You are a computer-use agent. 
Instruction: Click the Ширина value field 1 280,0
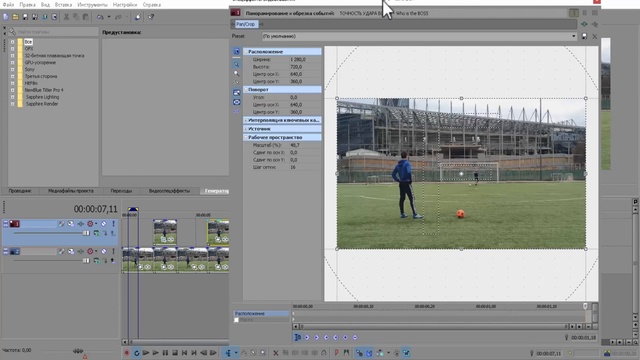[x=305, y=60]
